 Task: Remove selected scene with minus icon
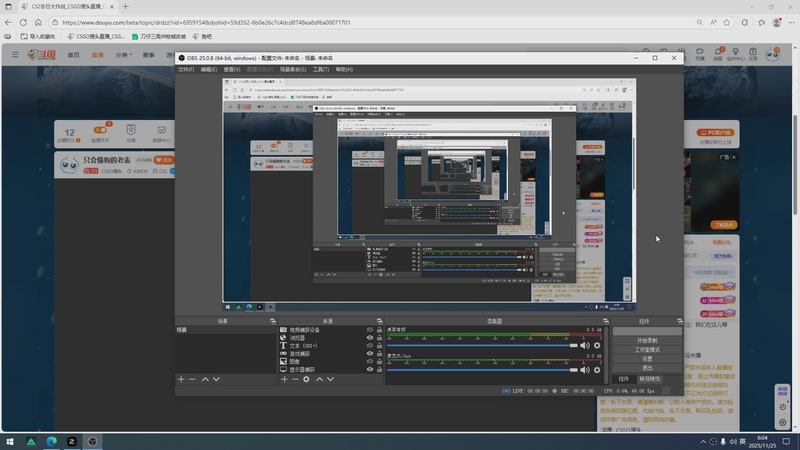[x=192, y=379]
